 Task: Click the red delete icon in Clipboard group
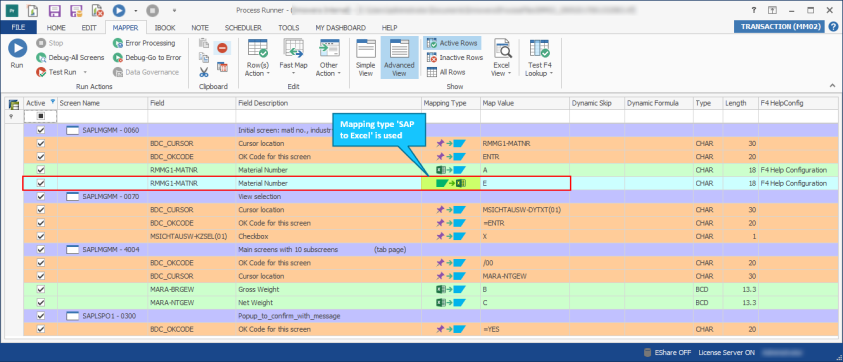222,48
